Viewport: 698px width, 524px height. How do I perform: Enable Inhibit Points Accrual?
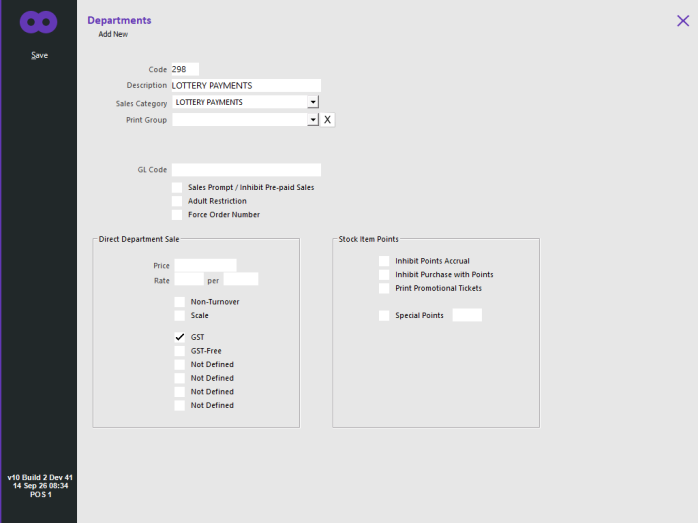point(384,261)
